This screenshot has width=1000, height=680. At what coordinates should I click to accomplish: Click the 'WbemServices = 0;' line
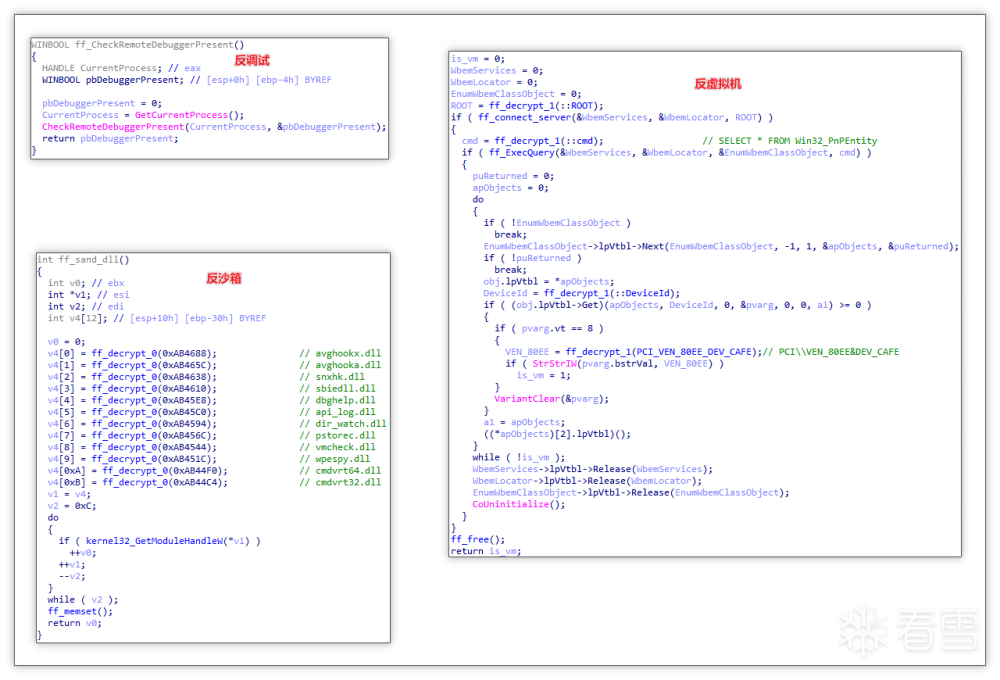tap(497, 71)
